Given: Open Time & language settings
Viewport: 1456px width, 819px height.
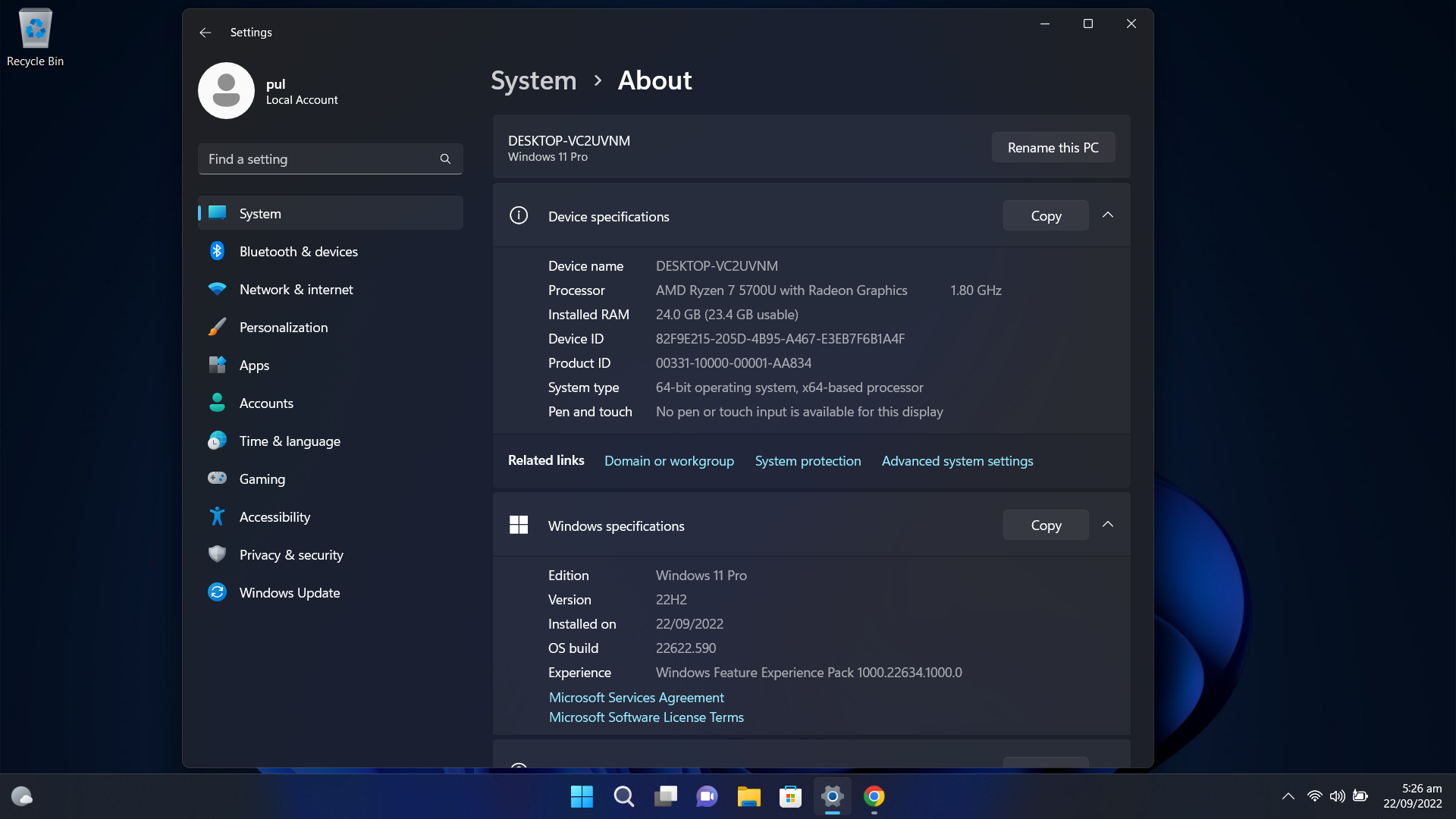Looking at the screenshot, I should (331, 441).
